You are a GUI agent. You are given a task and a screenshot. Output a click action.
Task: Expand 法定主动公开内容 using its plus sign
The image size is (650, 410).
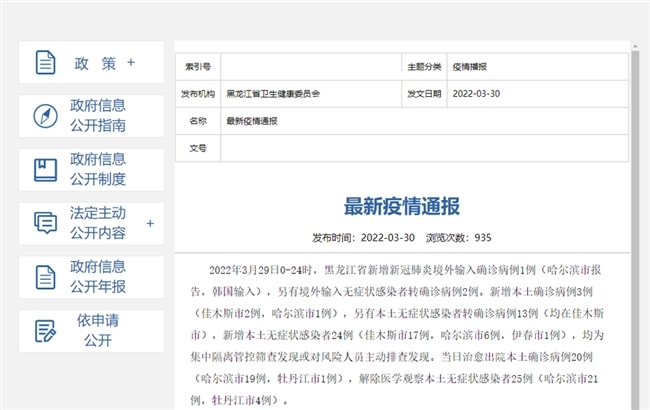(150, 223)
